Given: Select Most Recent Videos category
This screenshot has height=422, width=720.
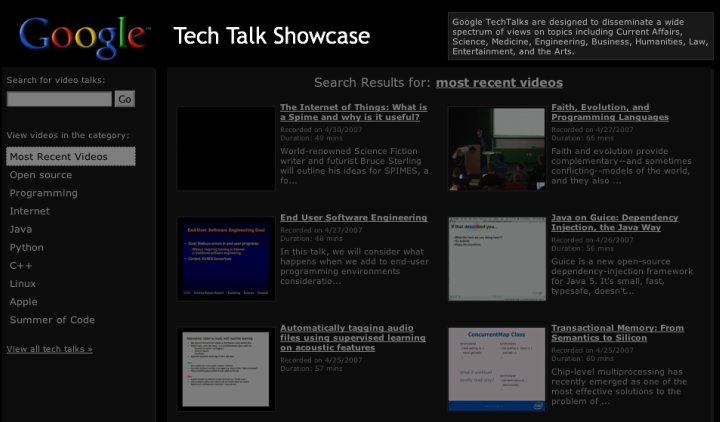Looking at the screenshot, I should [70, 157].
